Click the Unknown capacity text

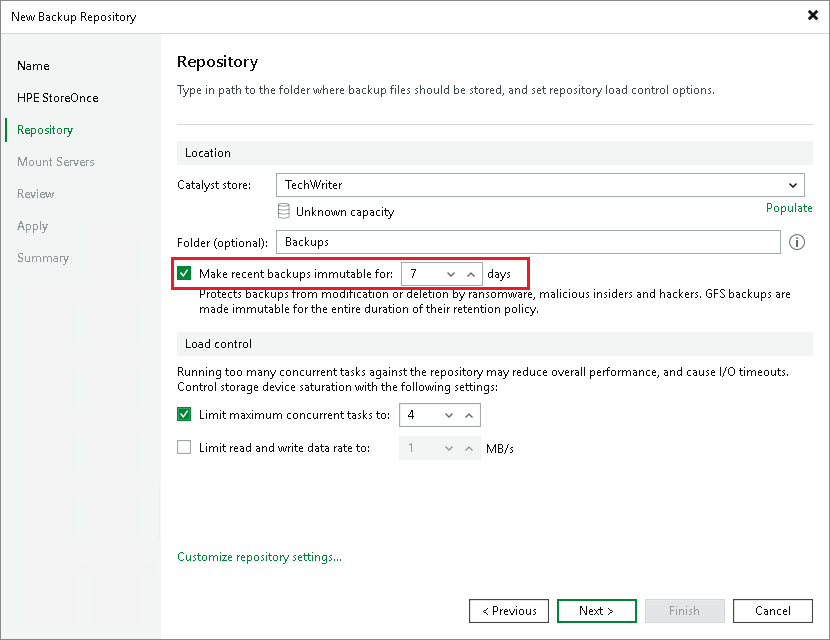pyautogui.click(x=345, y=212)
